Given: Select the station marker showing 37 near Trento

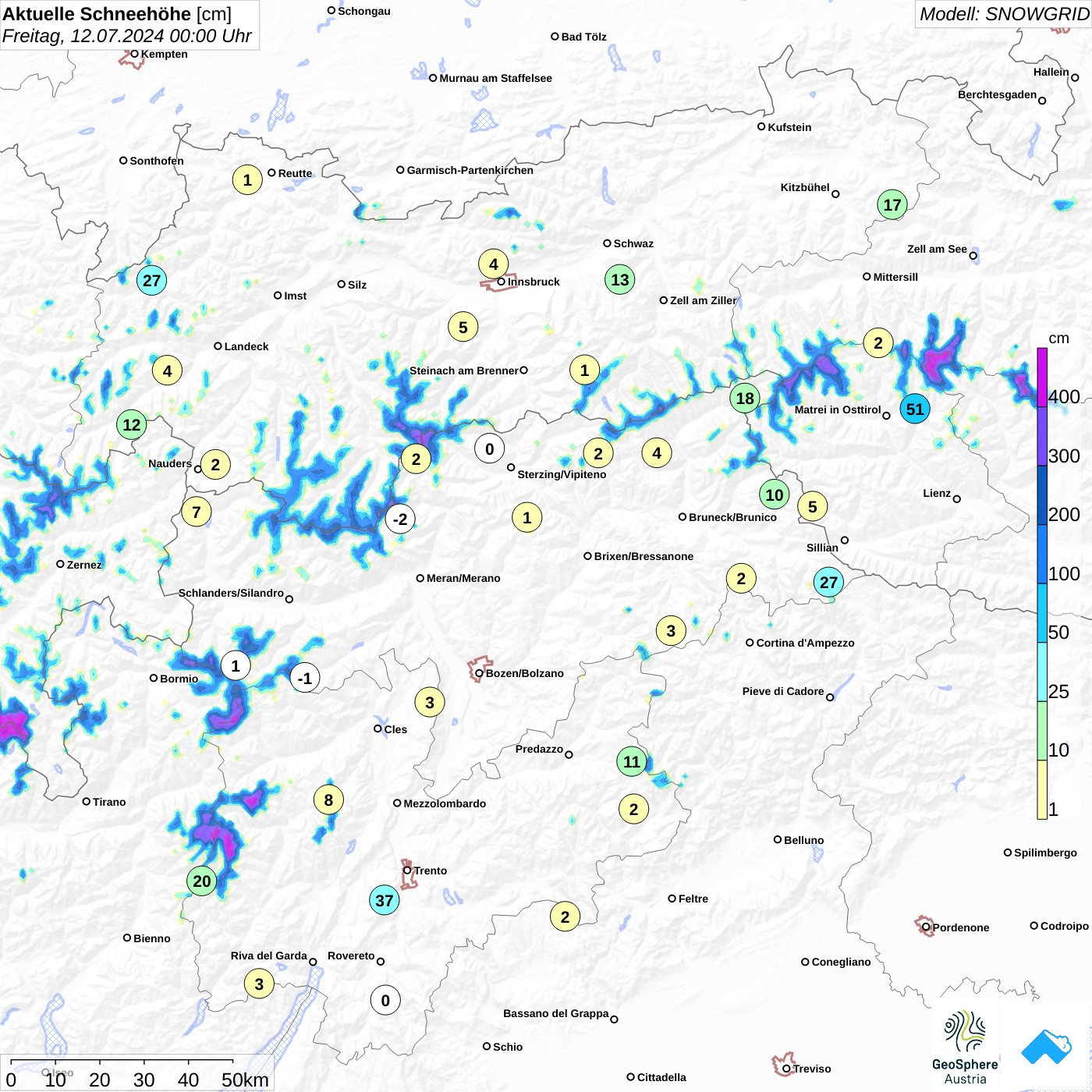Looking at the screenshot, I should coord(385,900).
